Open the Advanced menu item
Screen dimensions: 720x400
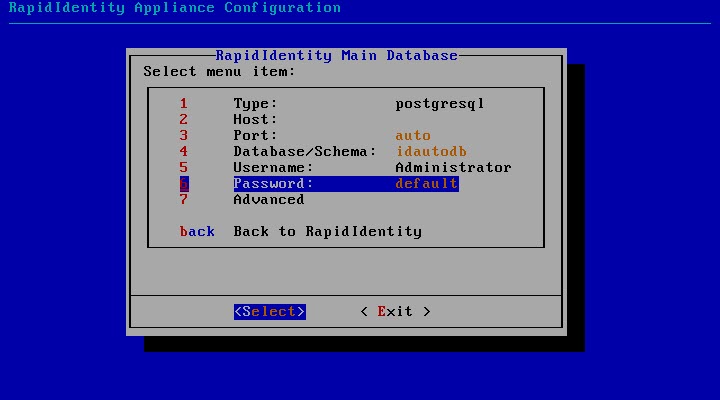242,200
